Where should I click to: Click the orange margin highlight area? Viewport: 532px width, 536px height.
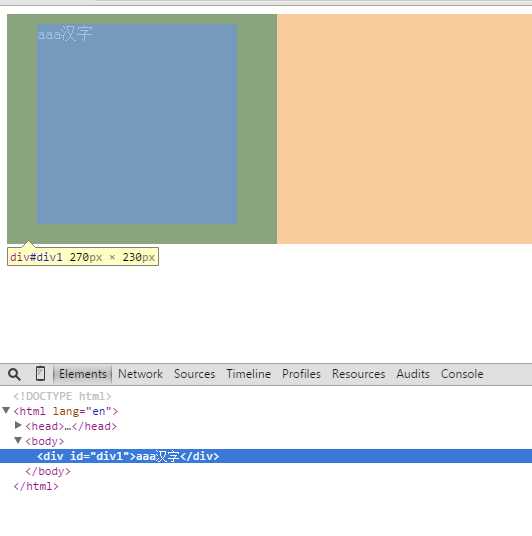404,129
